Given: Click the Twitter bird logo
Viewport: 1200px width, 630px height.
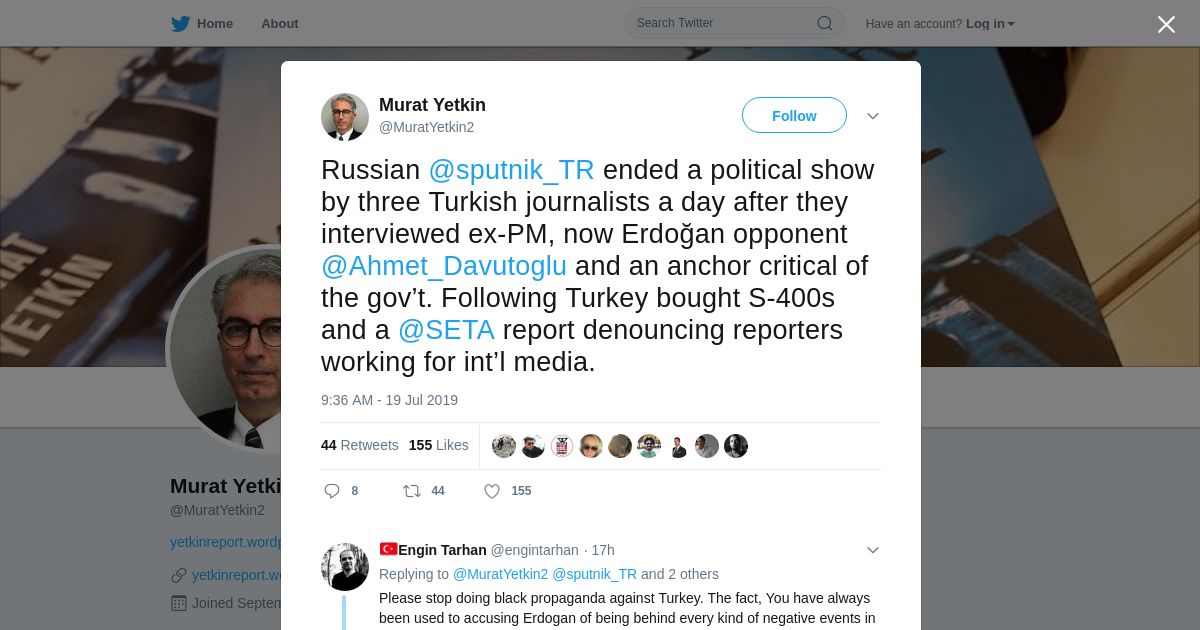Looking at the screenshot, I should [180, 23].
